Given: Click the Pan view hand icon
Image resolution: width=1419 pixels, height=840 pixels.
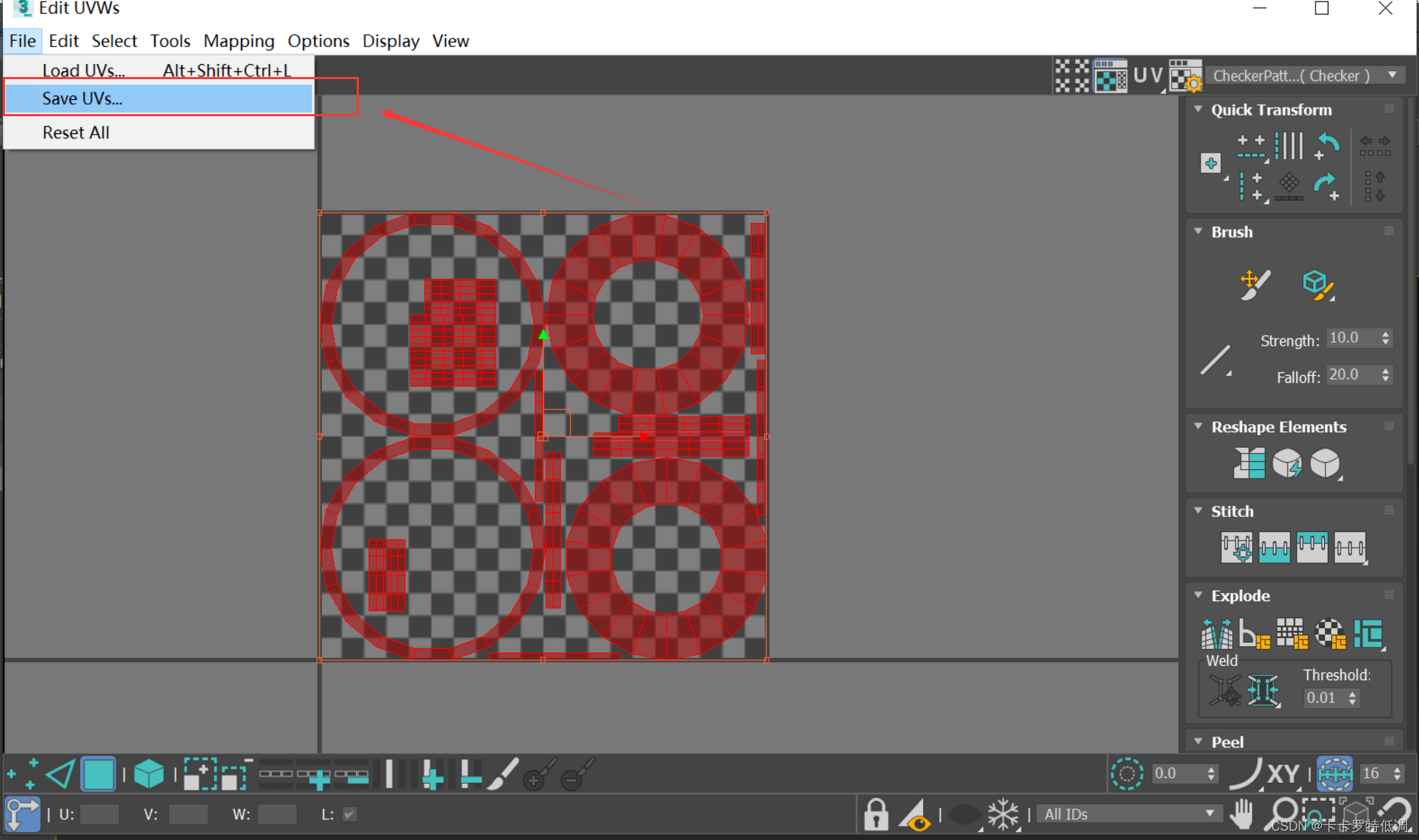Looking at the screenshot, I should [x=1242, y=814].
